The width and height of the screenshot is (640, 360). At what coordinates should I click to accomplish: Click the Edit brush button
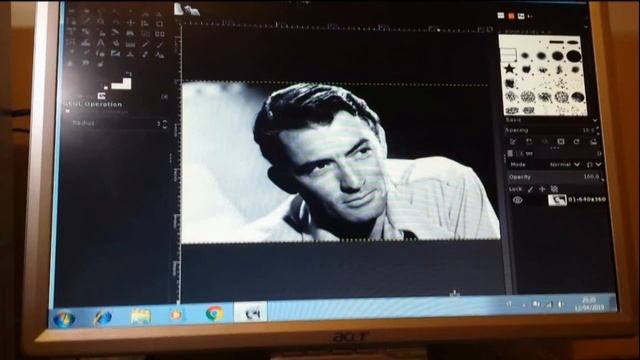[x=513, y=142]
